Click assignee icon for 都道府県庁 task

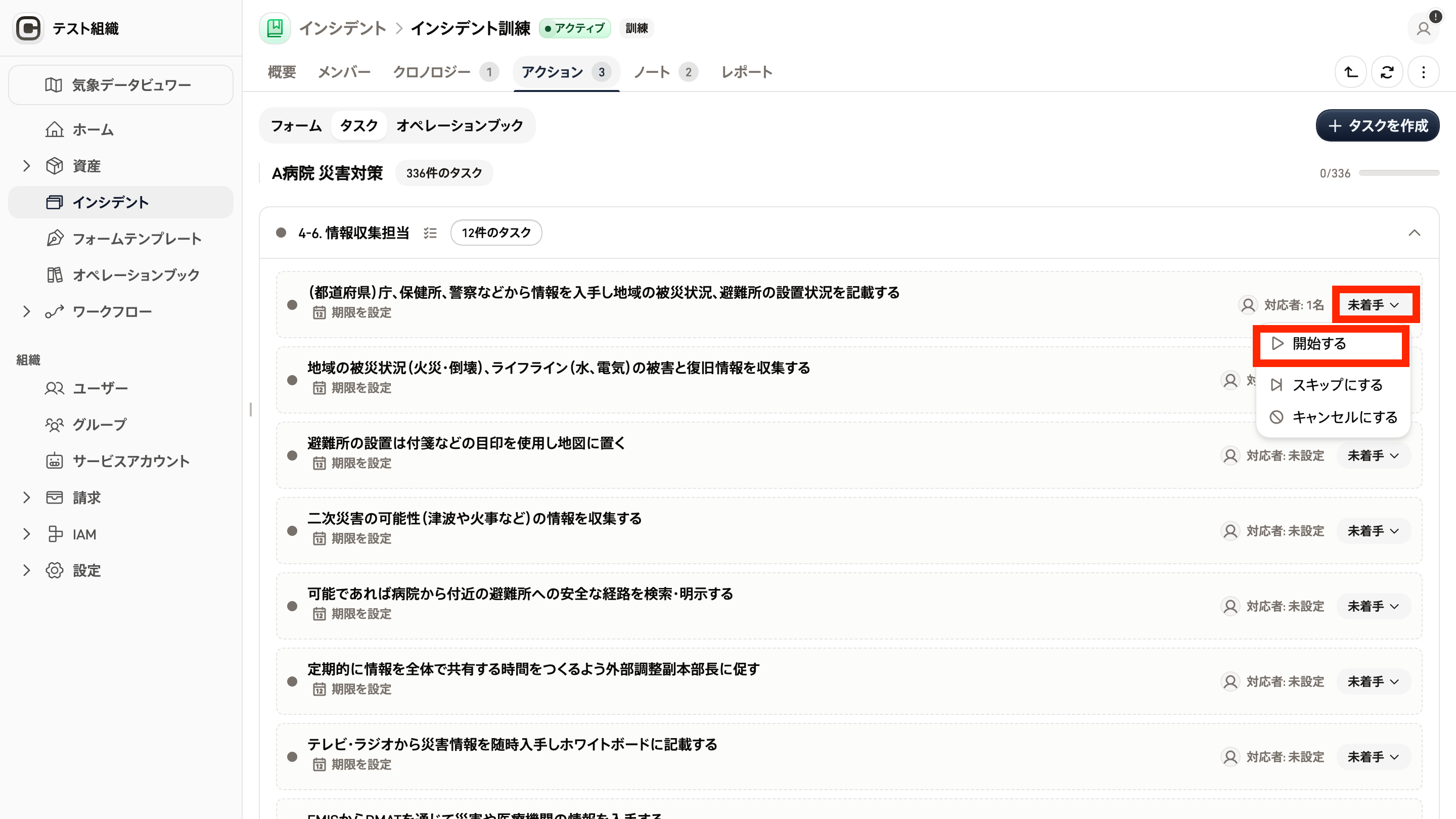tap(1247, 305)
